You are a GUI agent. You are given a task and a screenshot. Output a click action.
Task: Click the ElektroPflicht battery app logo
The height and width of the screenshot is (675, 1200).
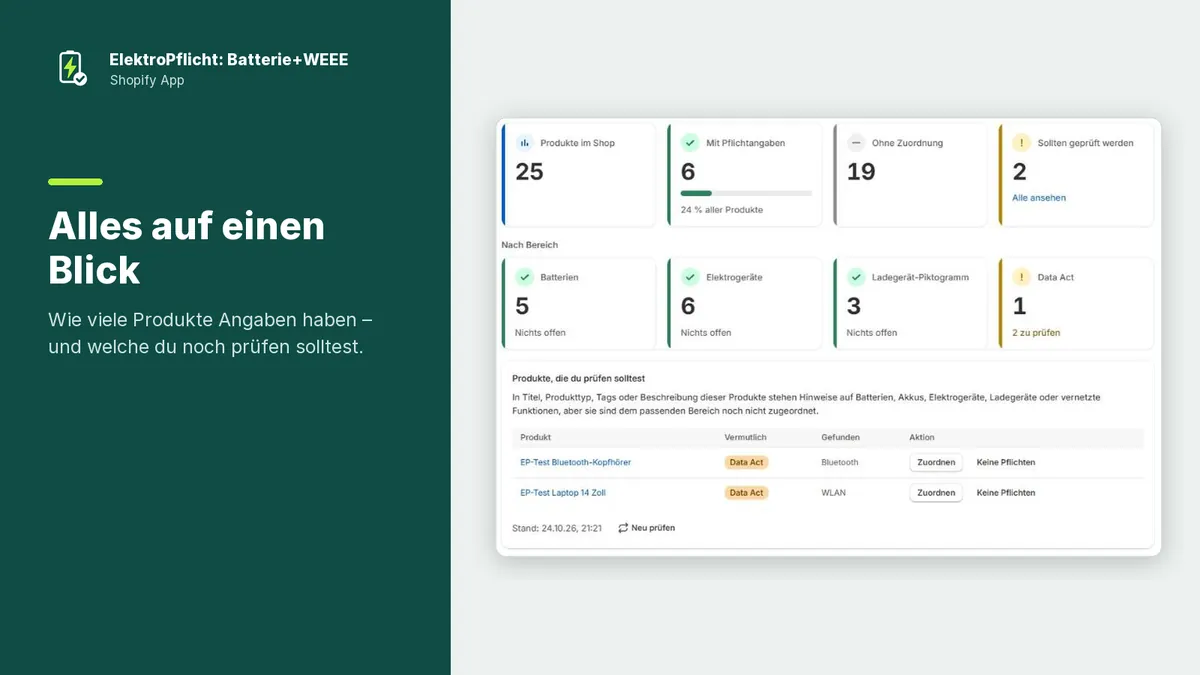(x=72, y=68)
